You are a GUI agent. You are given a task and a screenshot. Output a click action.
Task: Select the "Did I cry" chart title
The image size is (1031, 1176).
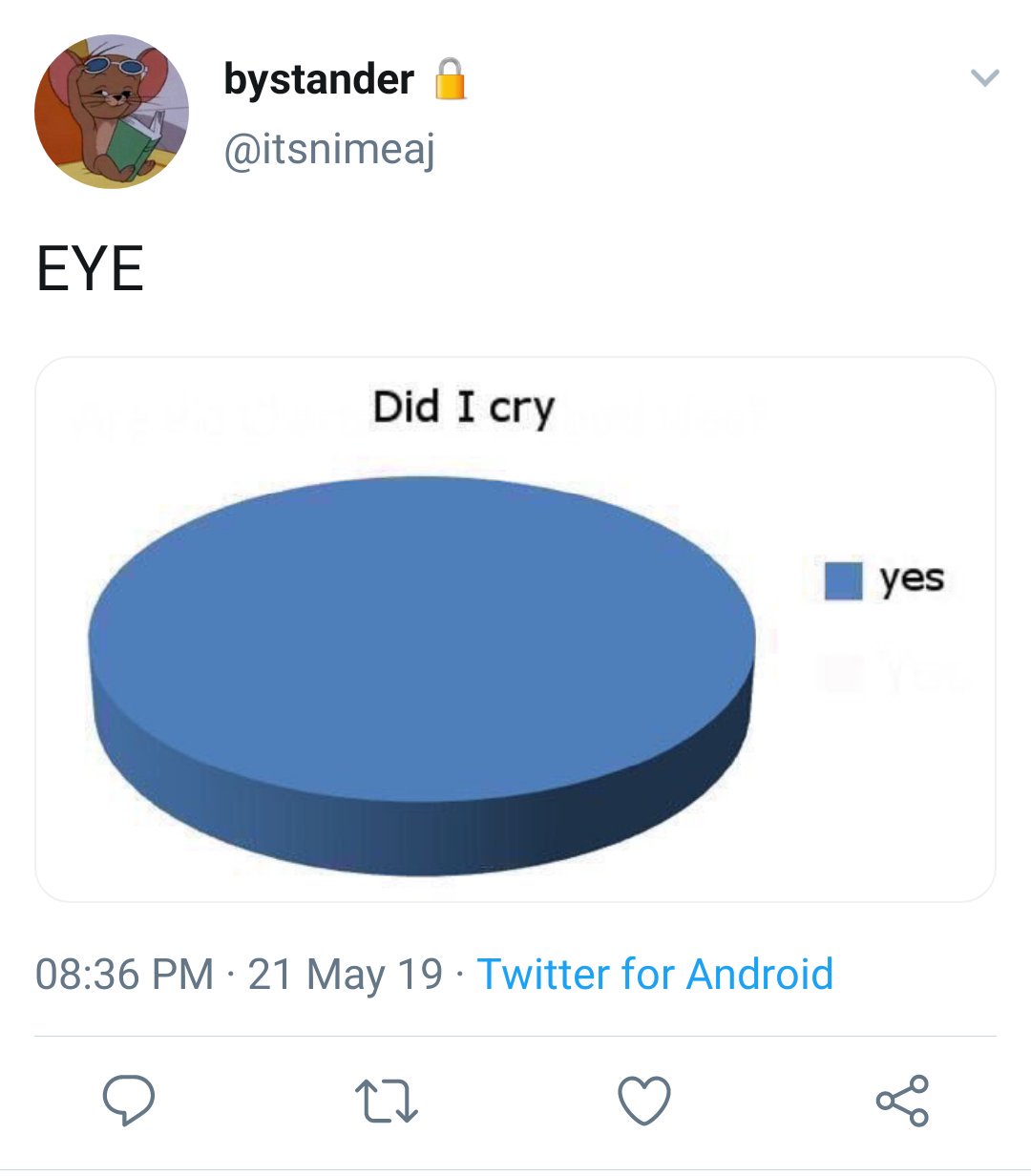(x=463, y=407)
